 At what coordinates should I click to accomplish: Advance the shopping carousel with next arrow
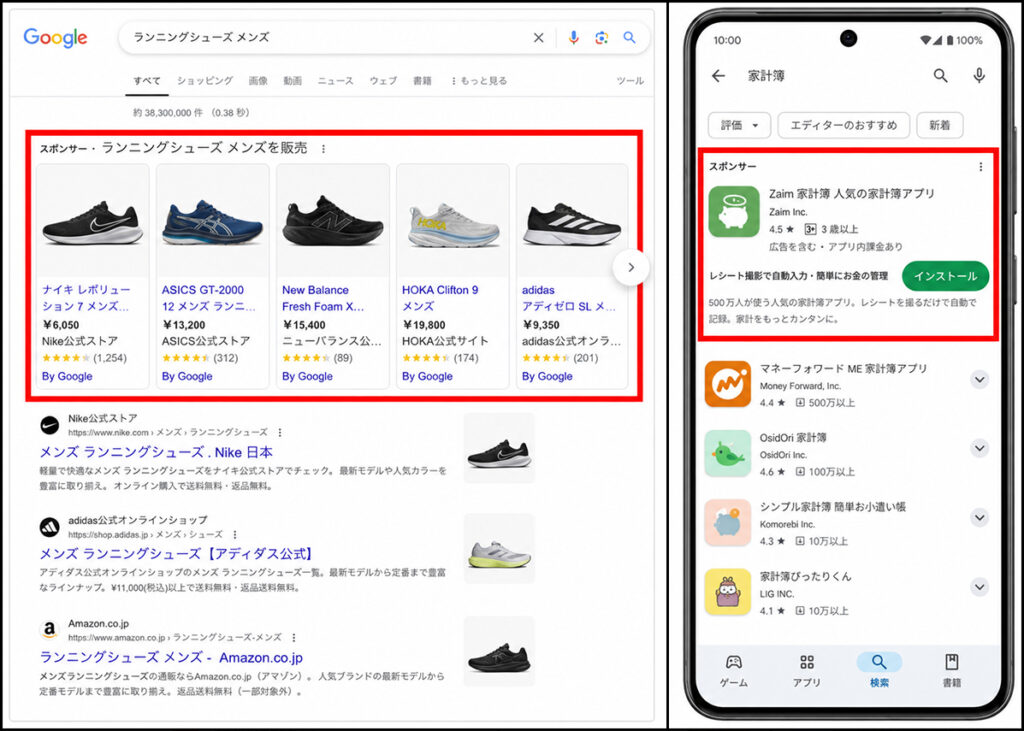631,267
